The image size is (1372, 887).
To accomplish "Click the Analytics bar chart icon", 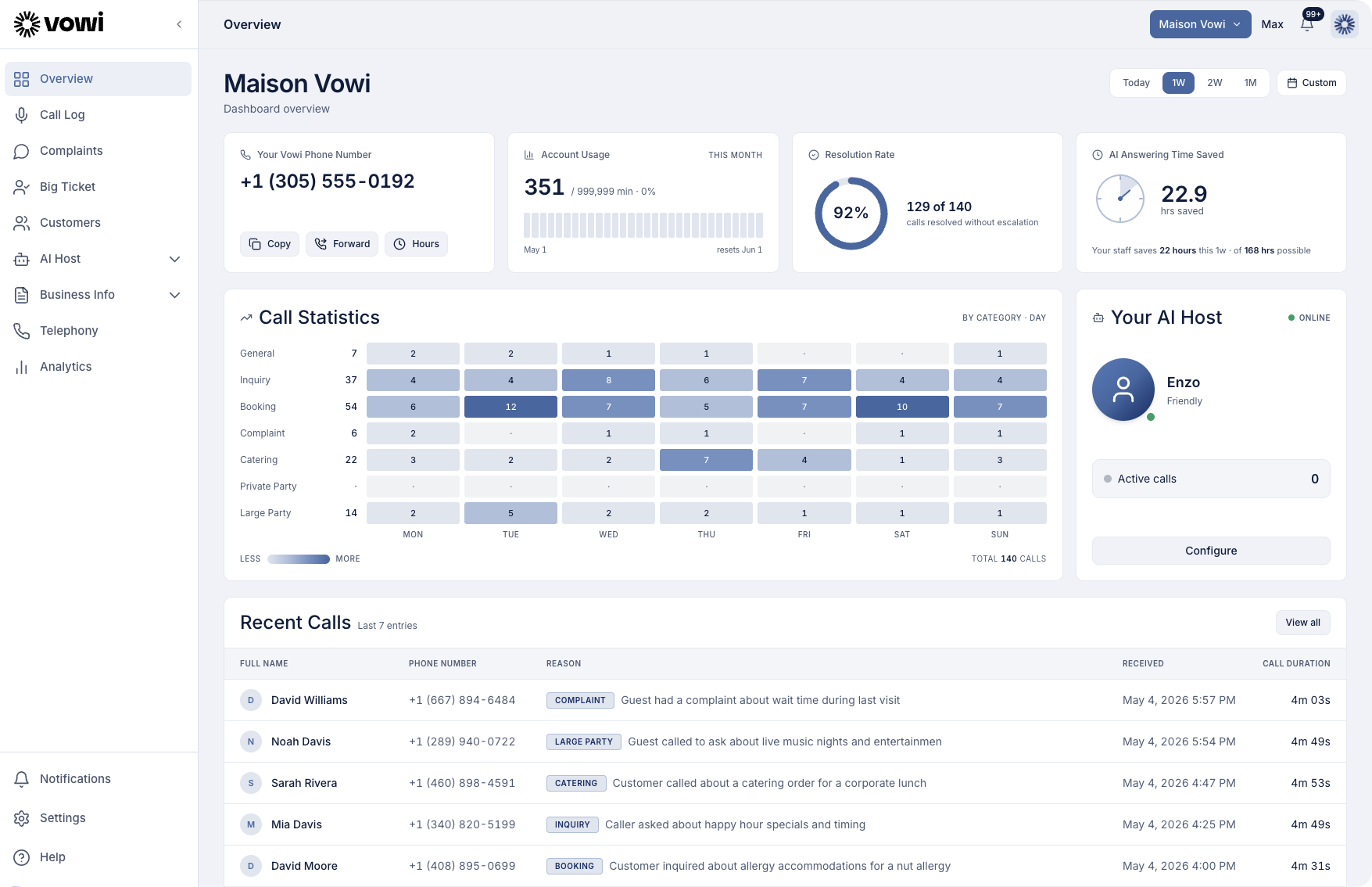I will (22, 367).
